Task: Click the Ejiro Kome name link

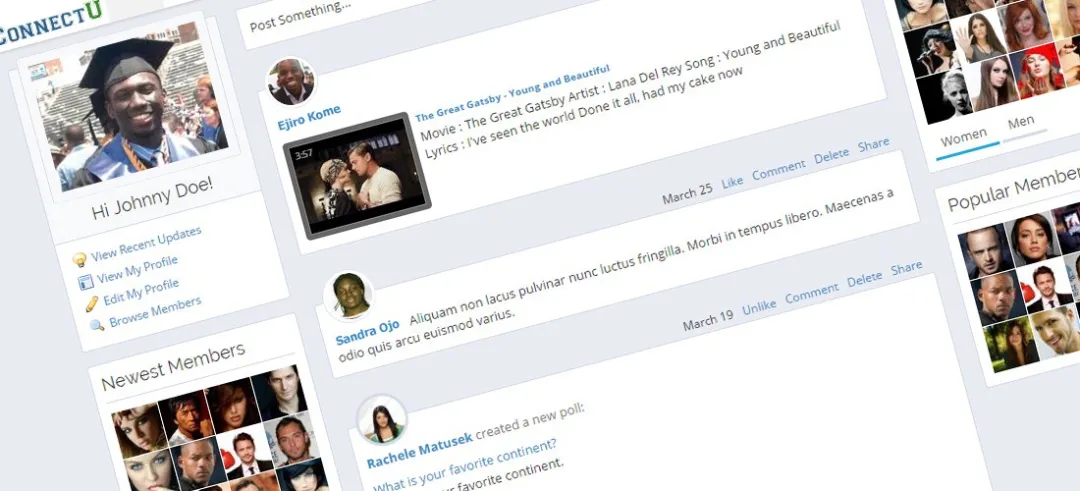Action: pyautogui.click(x=309, y=118)
